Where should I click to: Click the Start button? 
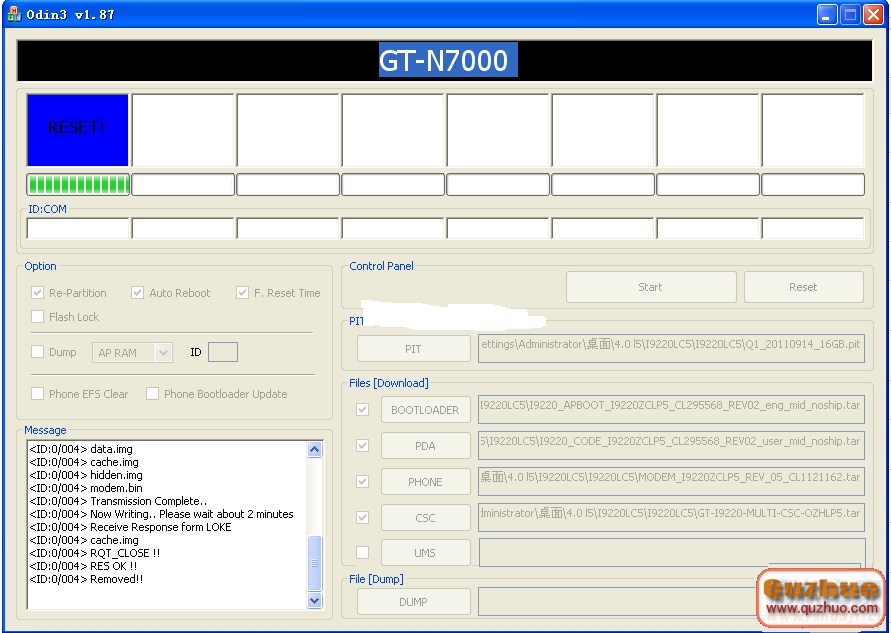651,287
